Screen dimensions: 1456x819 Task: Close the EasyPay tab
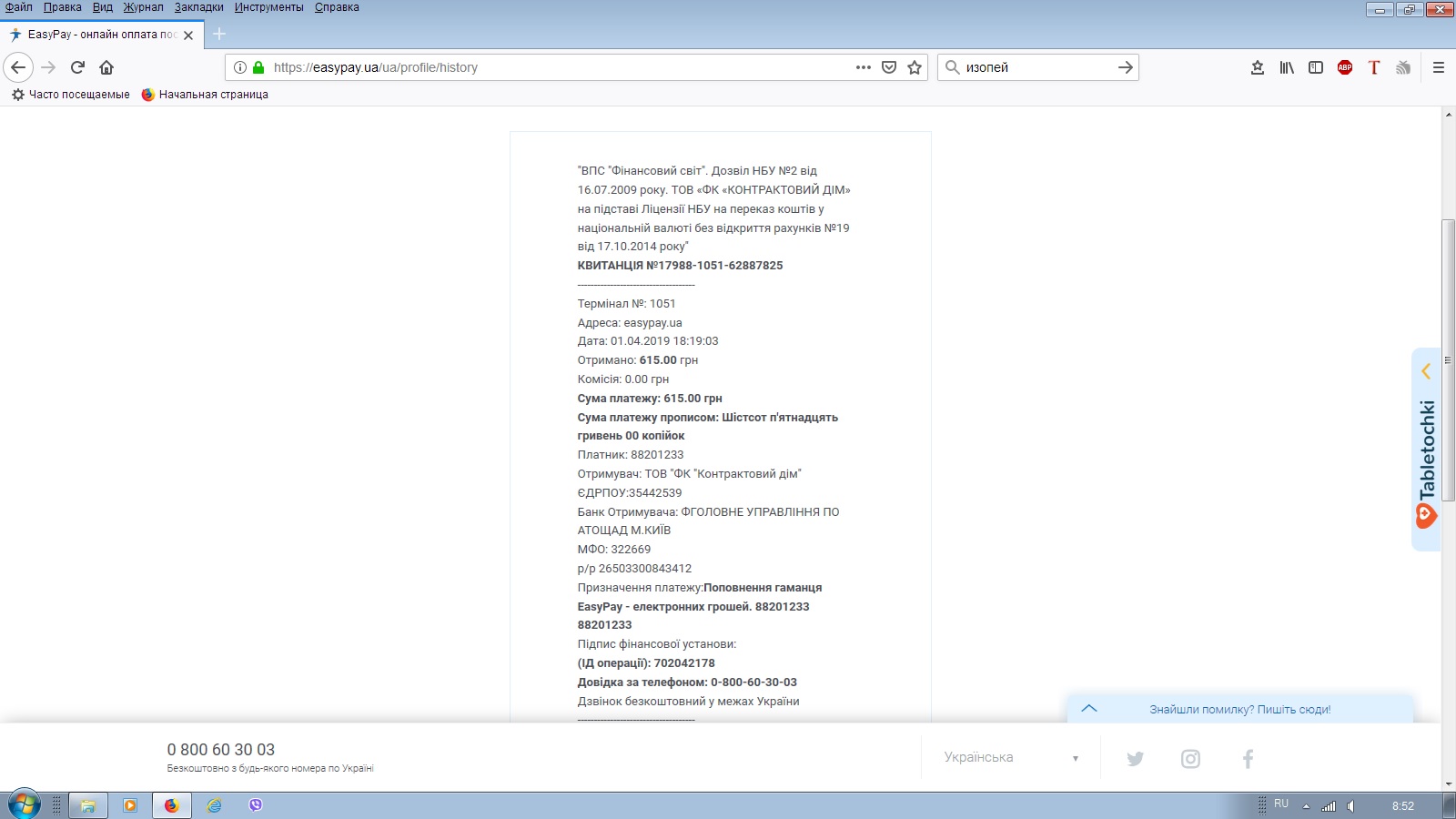pos(188,35)
